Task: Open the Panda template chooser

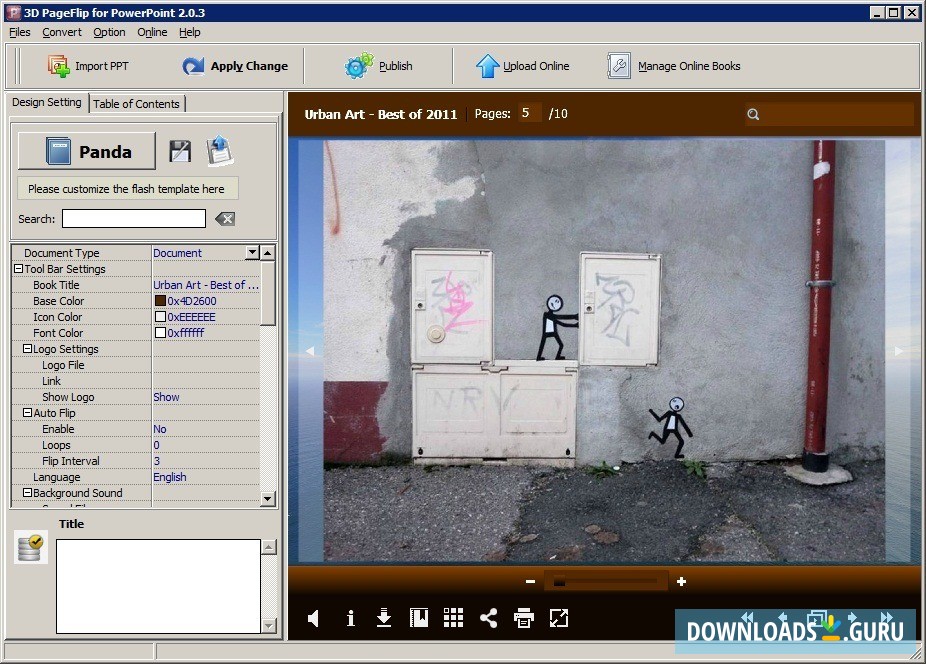Action: tap(87, 151)
